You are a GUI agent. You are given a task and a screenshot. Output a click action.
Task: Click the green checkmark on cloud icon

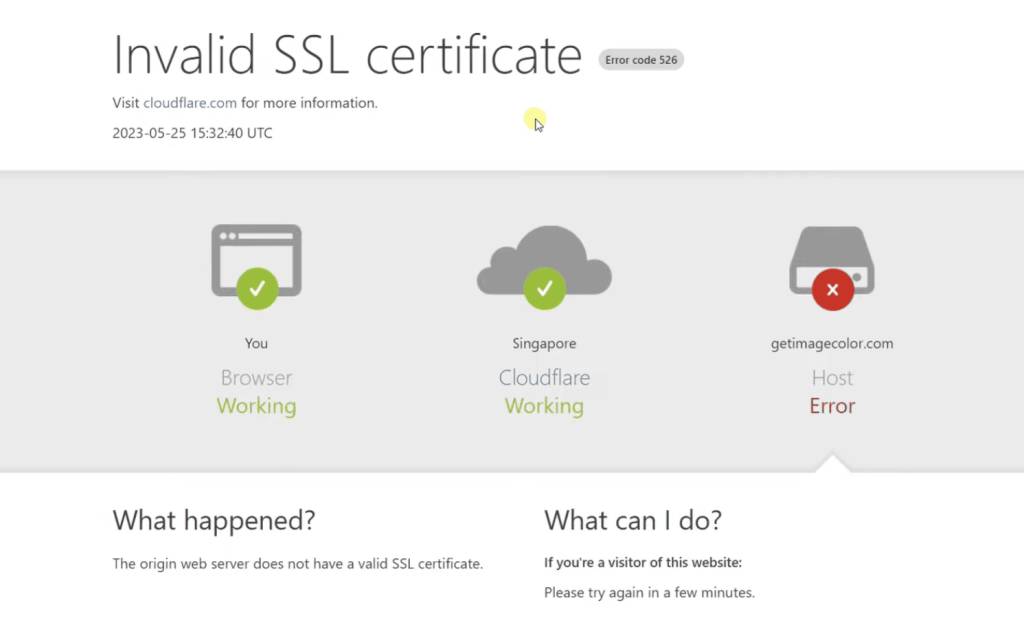coord(544,289)
